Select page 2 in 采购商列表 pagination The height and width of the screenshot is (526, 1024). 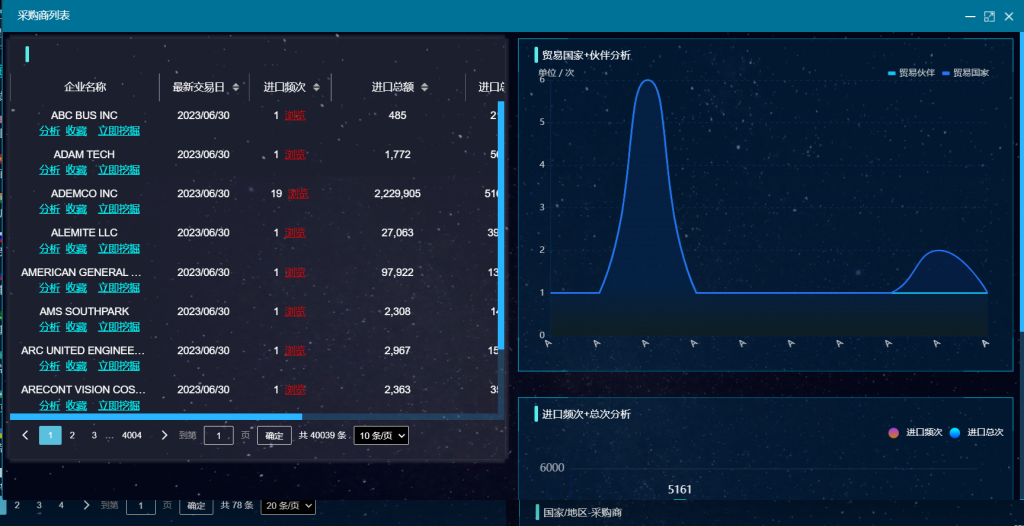72,435
